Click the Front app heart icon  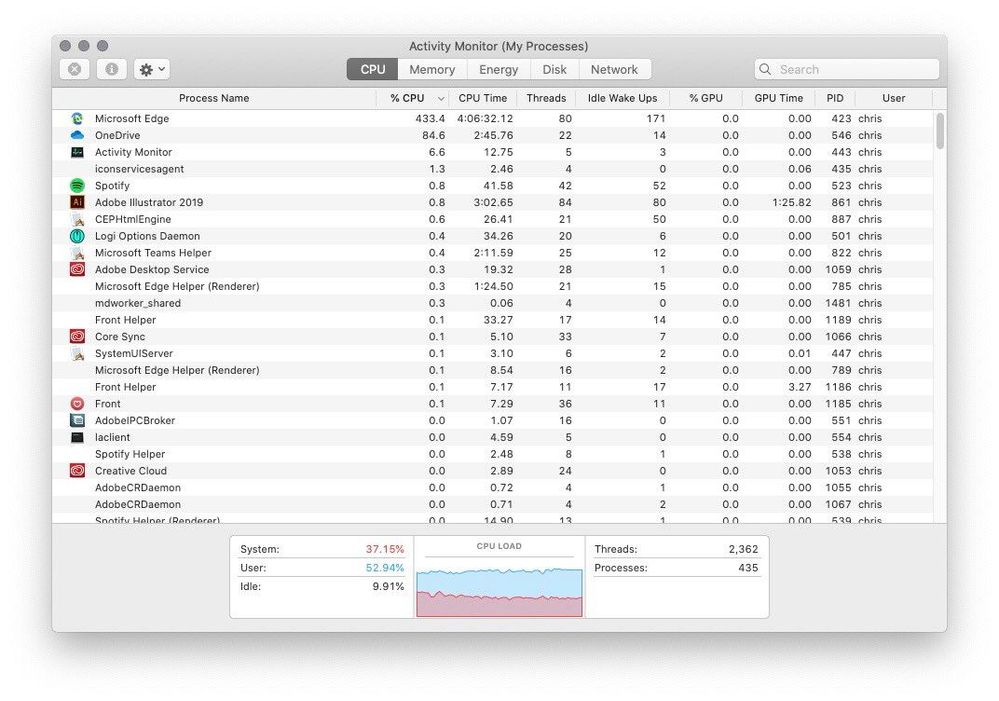[x=77, y=403]
